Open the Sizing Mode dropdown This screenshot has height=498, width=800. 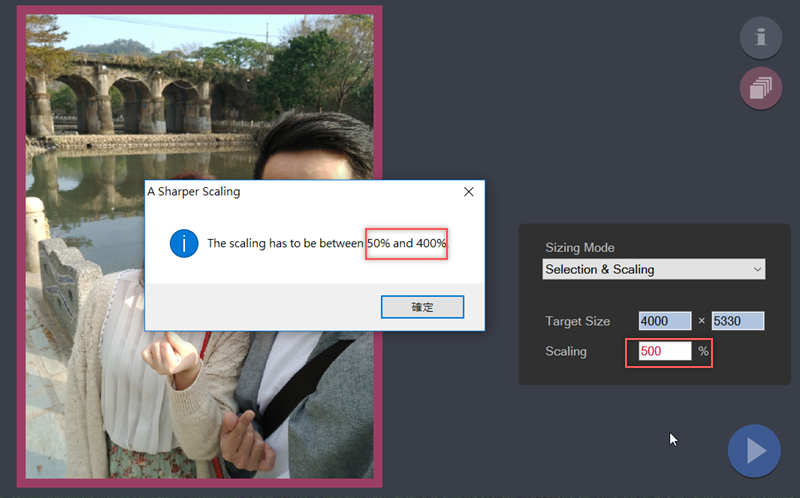click(654, 269)
